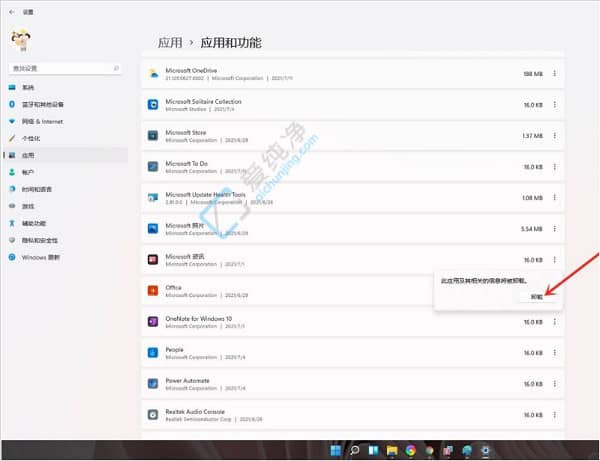The height and width of the screenshot is (461, 600).
Task: Open File Explorer from taskbar
Action: pyautogui.click(x=392, y=450)
